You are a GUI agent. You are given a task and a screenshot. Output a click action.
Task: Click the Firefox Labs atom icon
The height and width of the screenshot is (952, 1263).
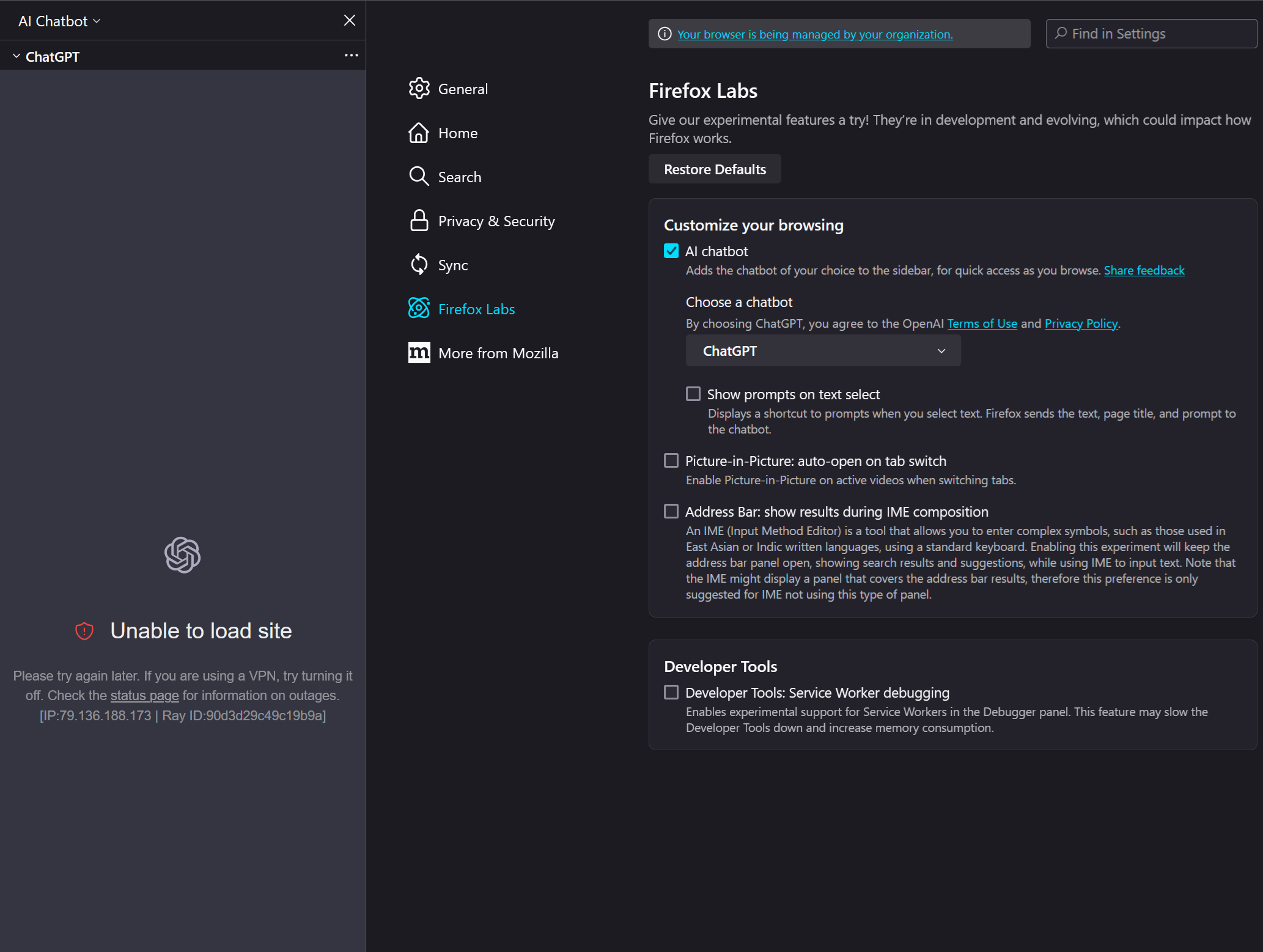[x=419, y=309]
